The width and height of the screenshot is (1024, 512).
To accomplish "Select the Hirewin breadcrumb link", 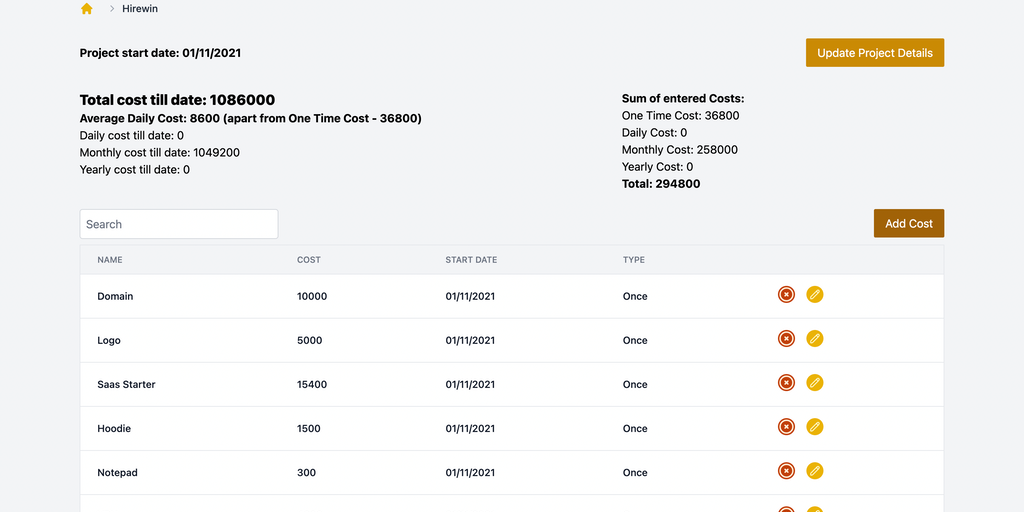I will 140,9.
